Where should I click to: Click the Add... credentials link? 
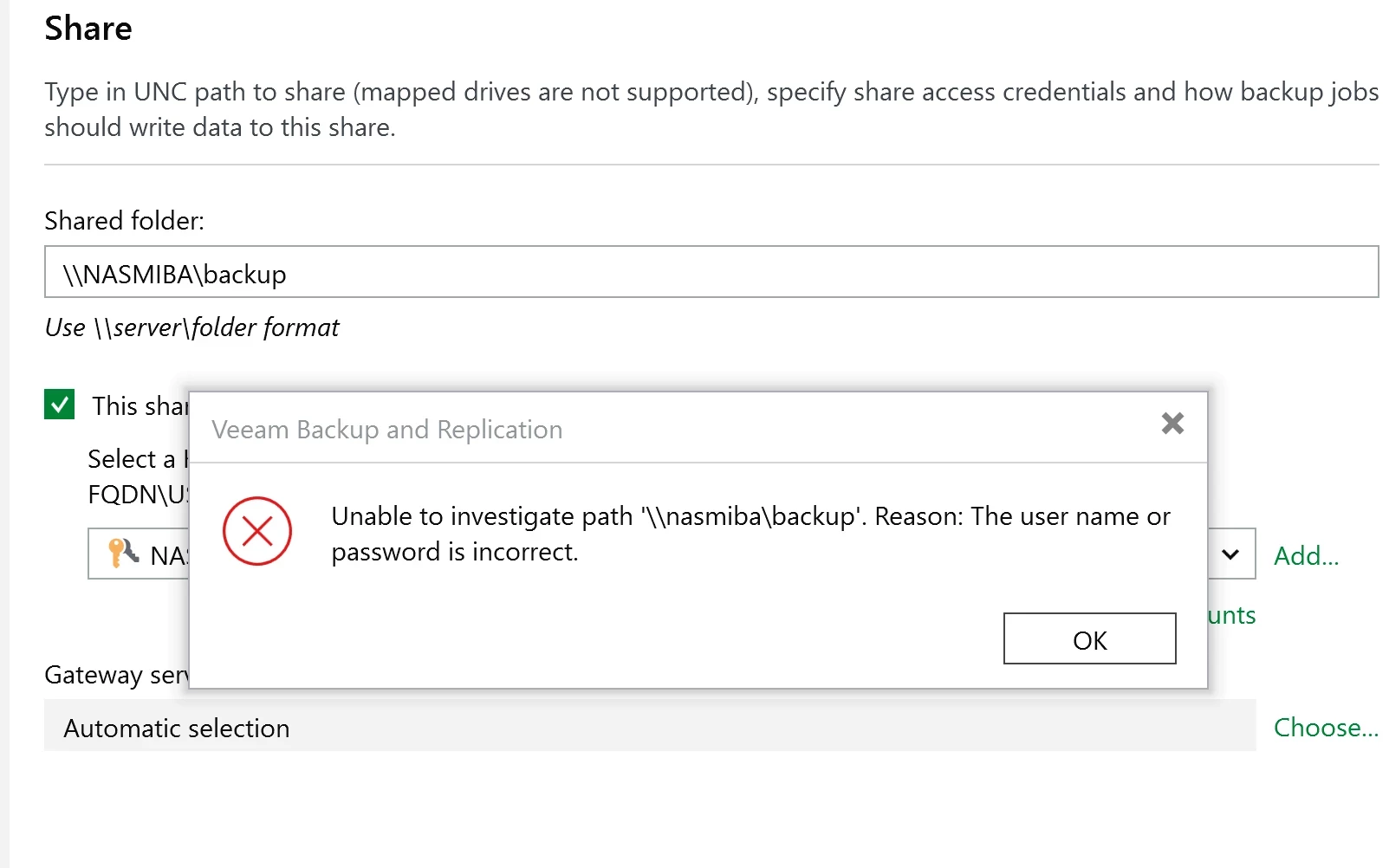[x=1306, y=556]
